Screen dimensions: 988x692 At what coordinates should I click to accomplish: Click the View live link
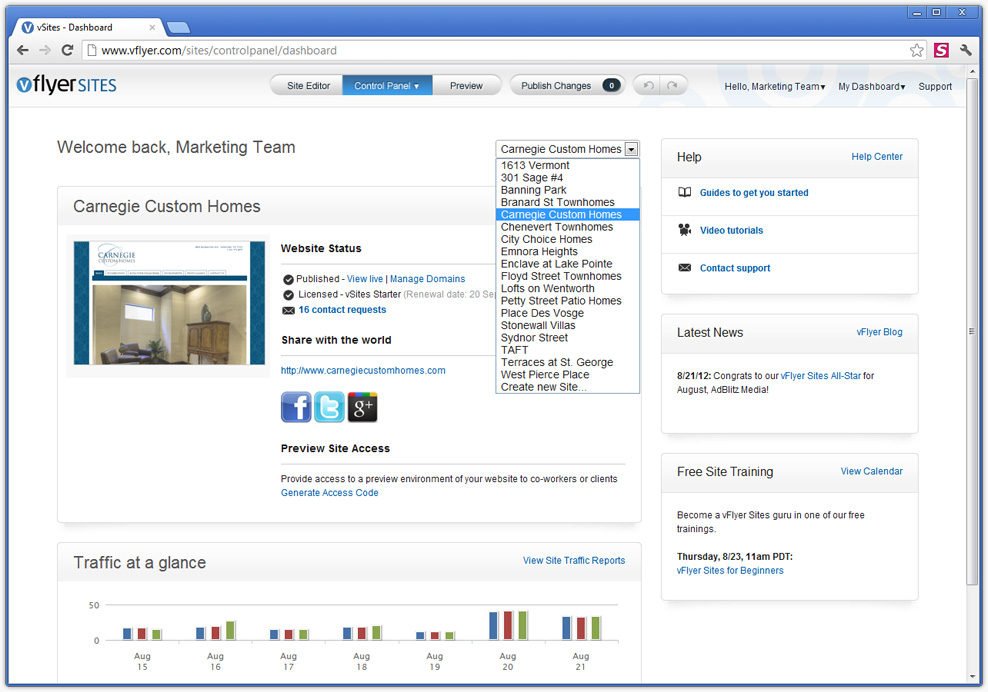point(365,279)
